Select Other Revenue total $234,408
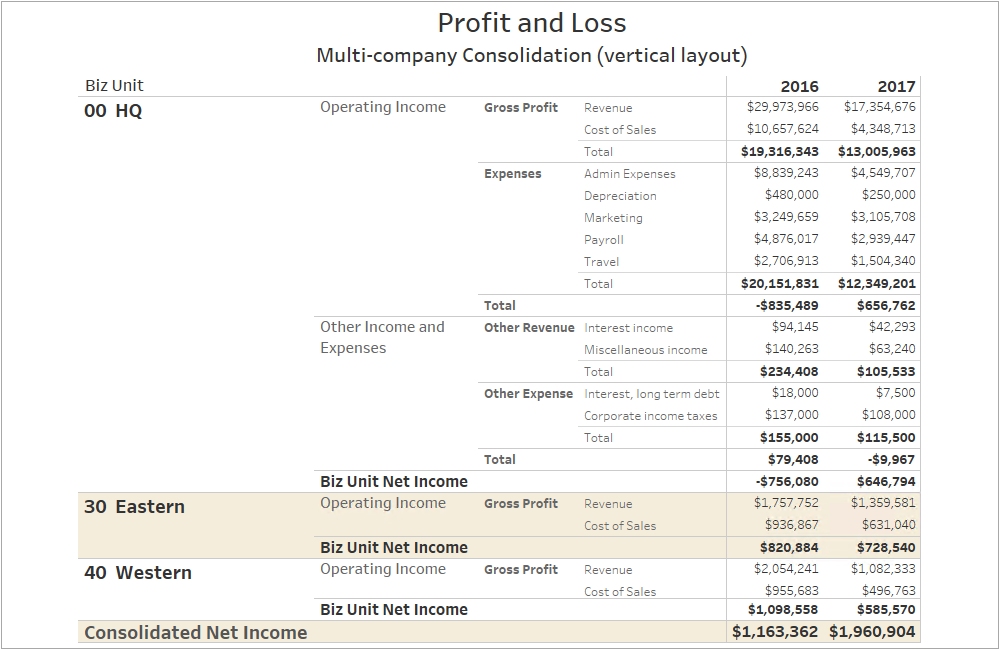 coord(789,372)
